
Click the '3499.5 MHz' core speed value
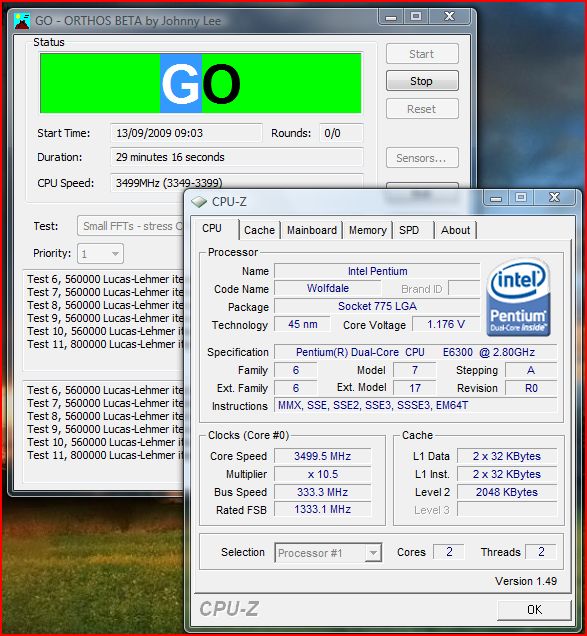(x=323, y=456)
